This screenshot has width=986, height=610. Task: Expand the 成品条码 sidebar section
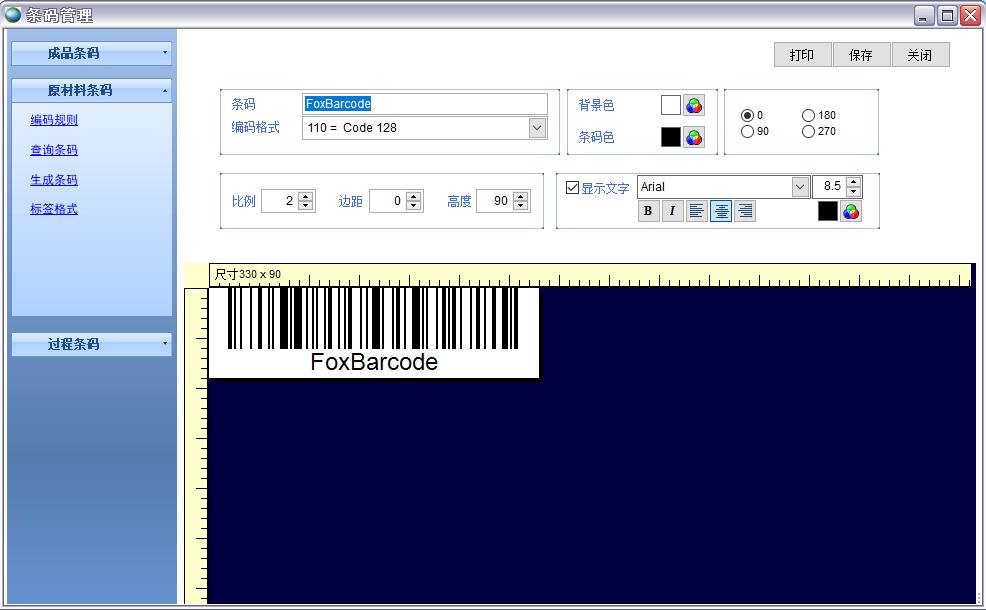click(91, 53)
